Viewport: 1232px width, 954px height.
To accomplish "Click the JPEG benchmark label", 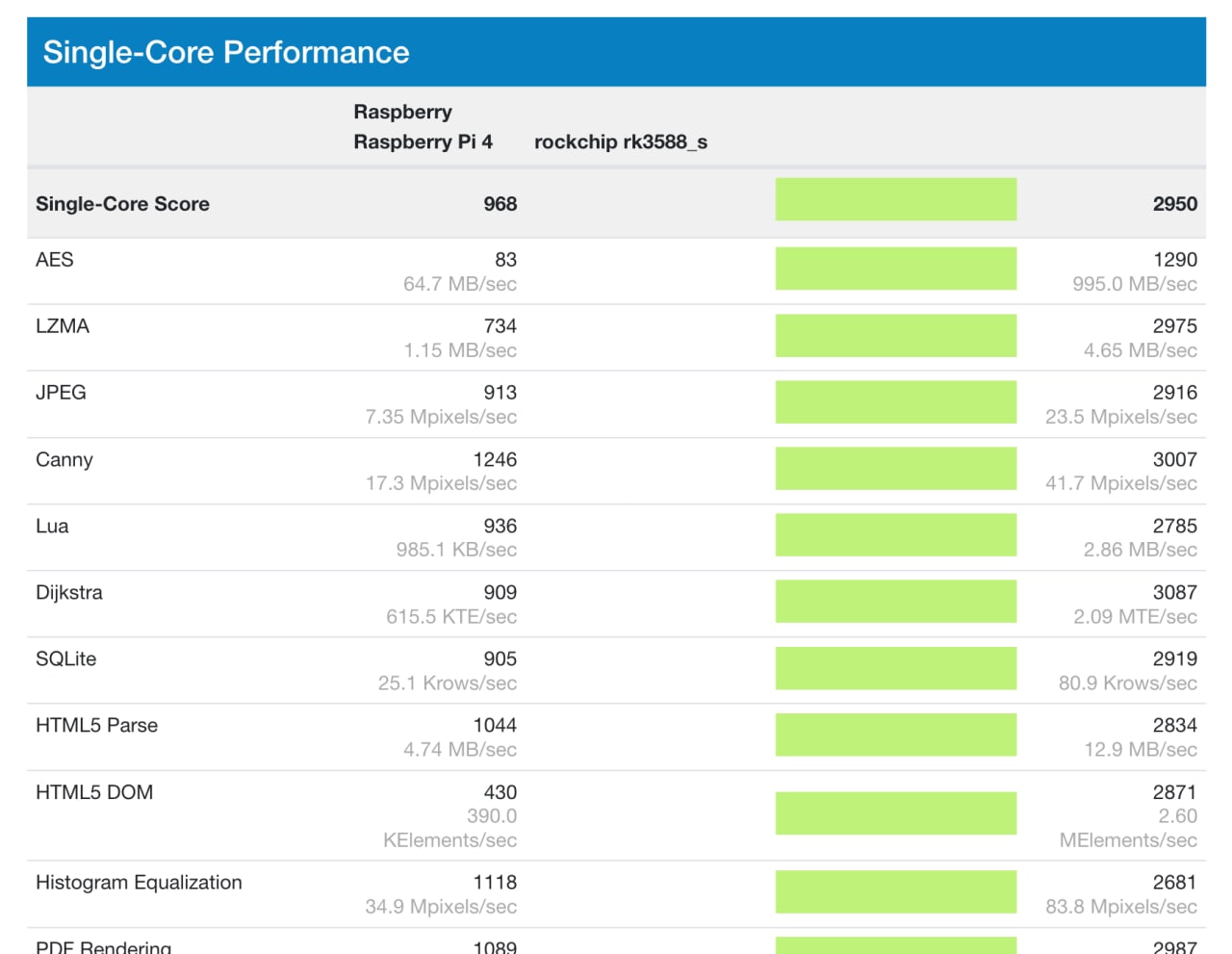I will 61,393.
